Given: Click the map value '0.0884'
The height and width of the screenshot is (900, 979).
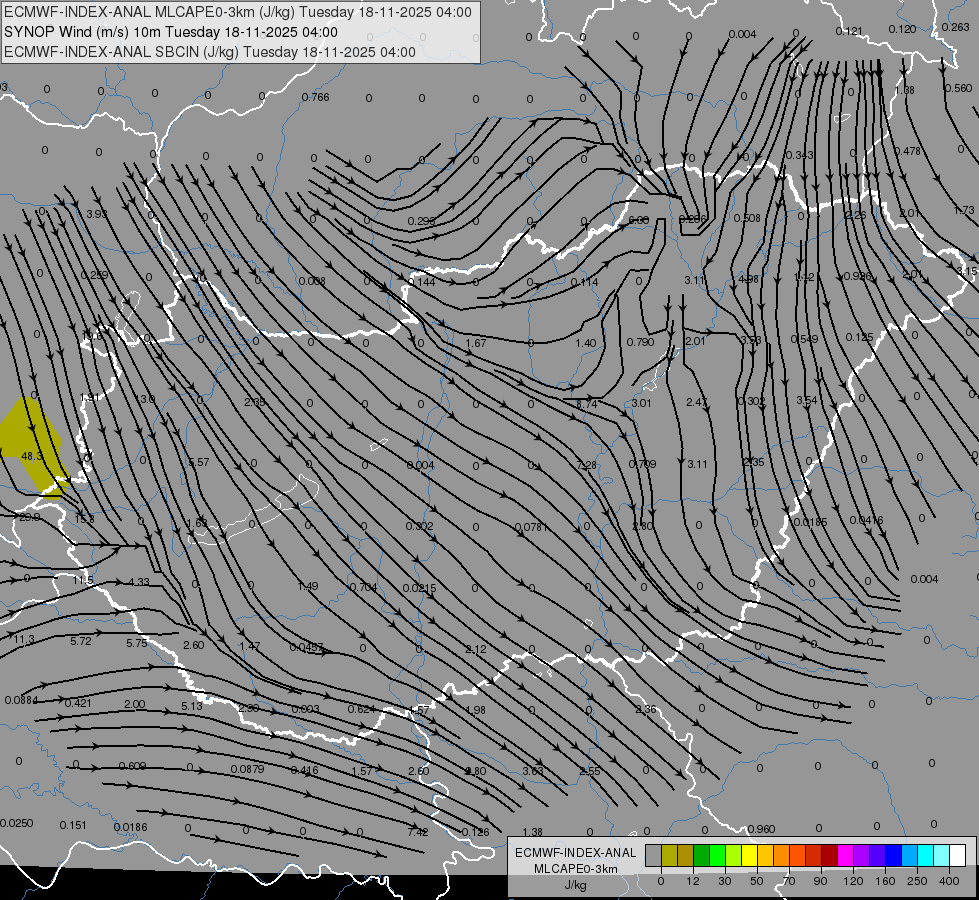Looking at the screenshot, I should (21, 700).
